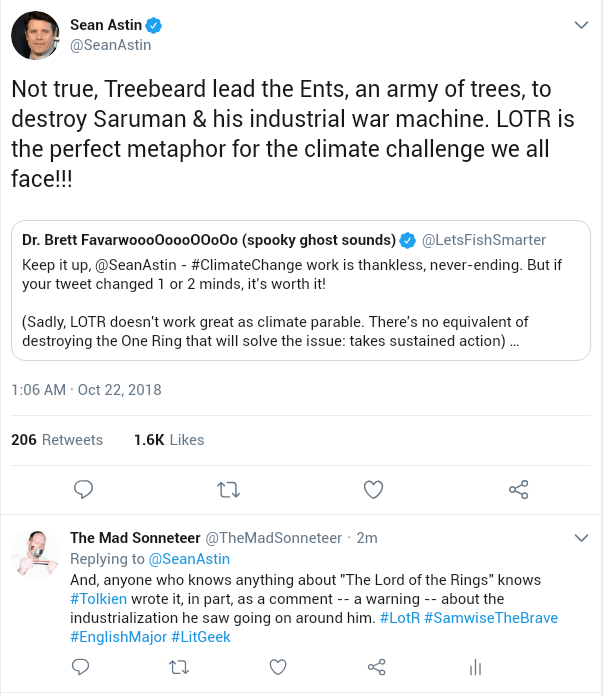This screenshot has width=603, height=696.
Task: Open Sean Astin's profile picture
Action: tap(35, 36)
